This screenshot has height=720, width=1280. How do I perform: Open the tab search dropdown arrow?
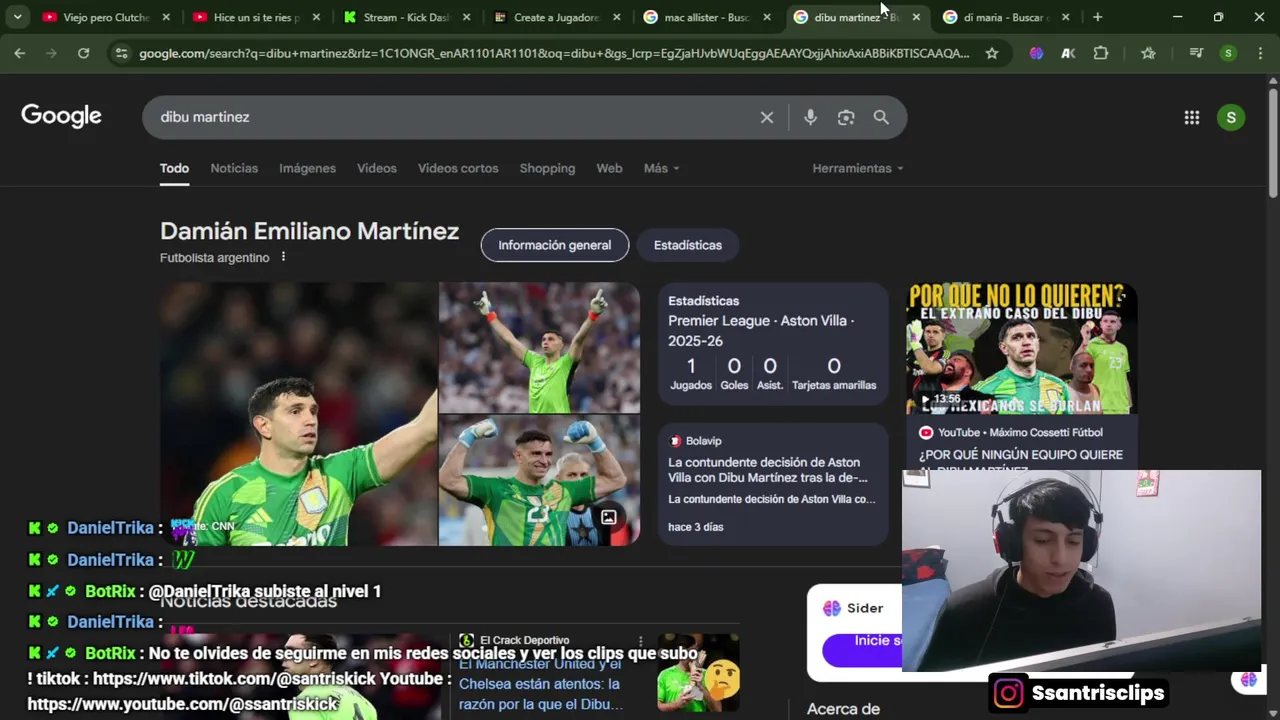17,17
